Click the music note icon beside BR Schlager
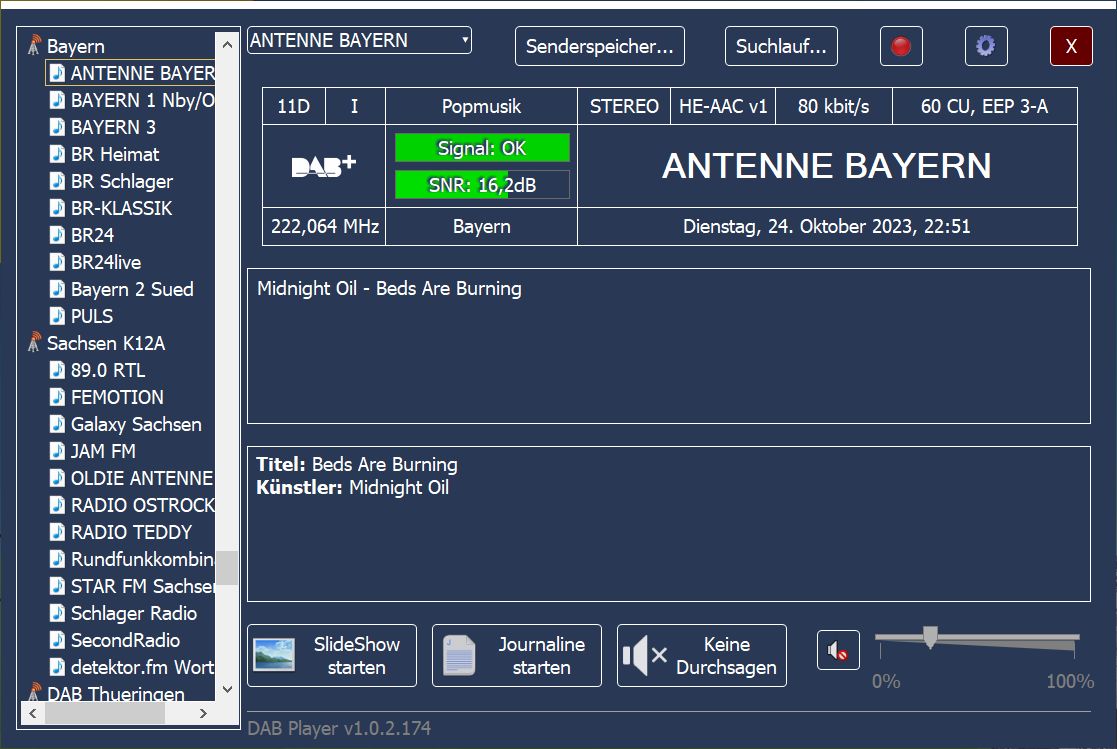 57,181
